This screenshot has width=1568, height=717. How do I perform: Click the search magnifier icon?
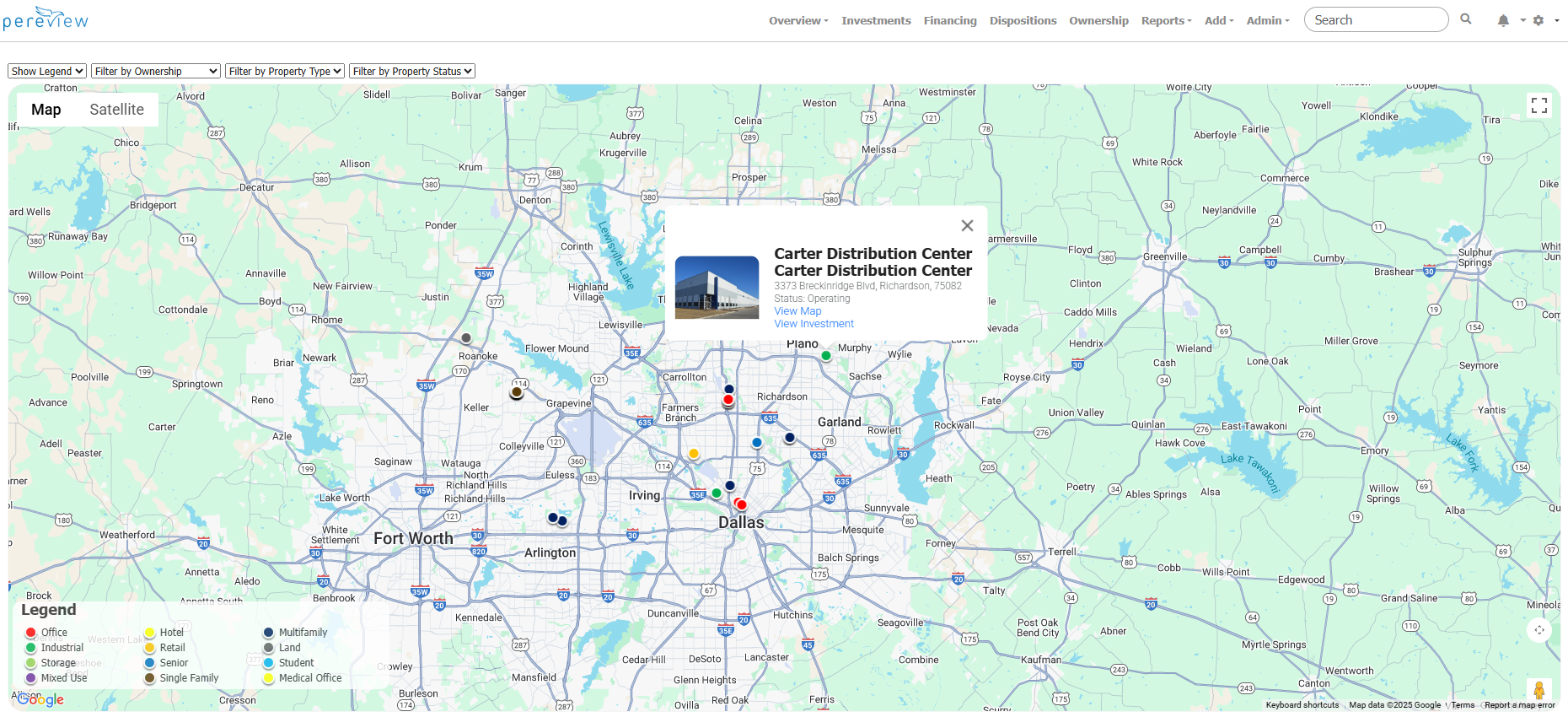pos(1466,19)
